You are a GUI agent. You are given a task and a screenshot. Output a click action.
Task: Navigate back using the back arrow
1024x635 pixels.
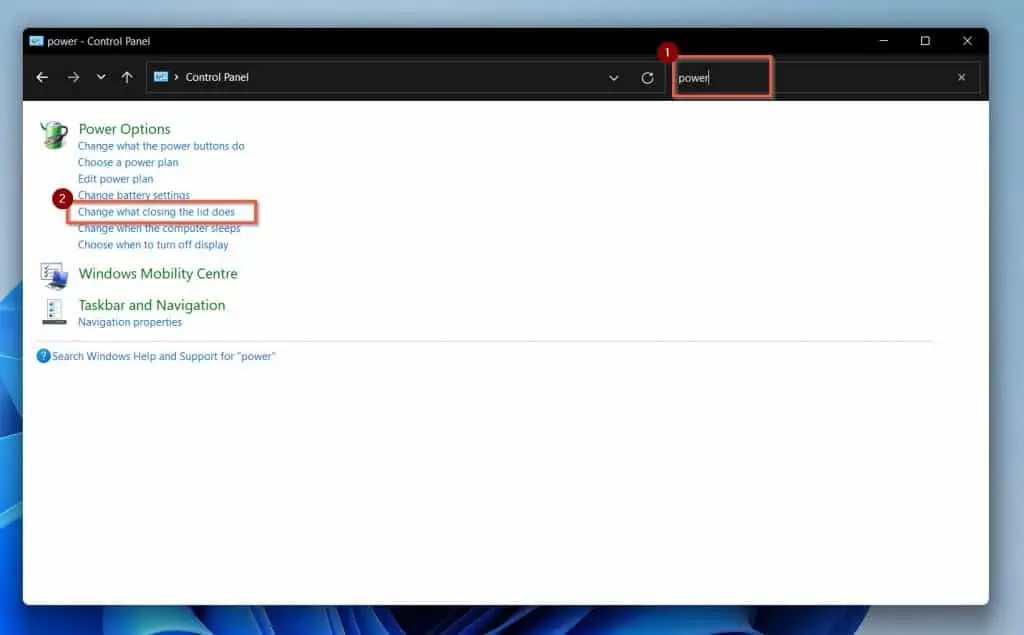[x=40, y=77]
